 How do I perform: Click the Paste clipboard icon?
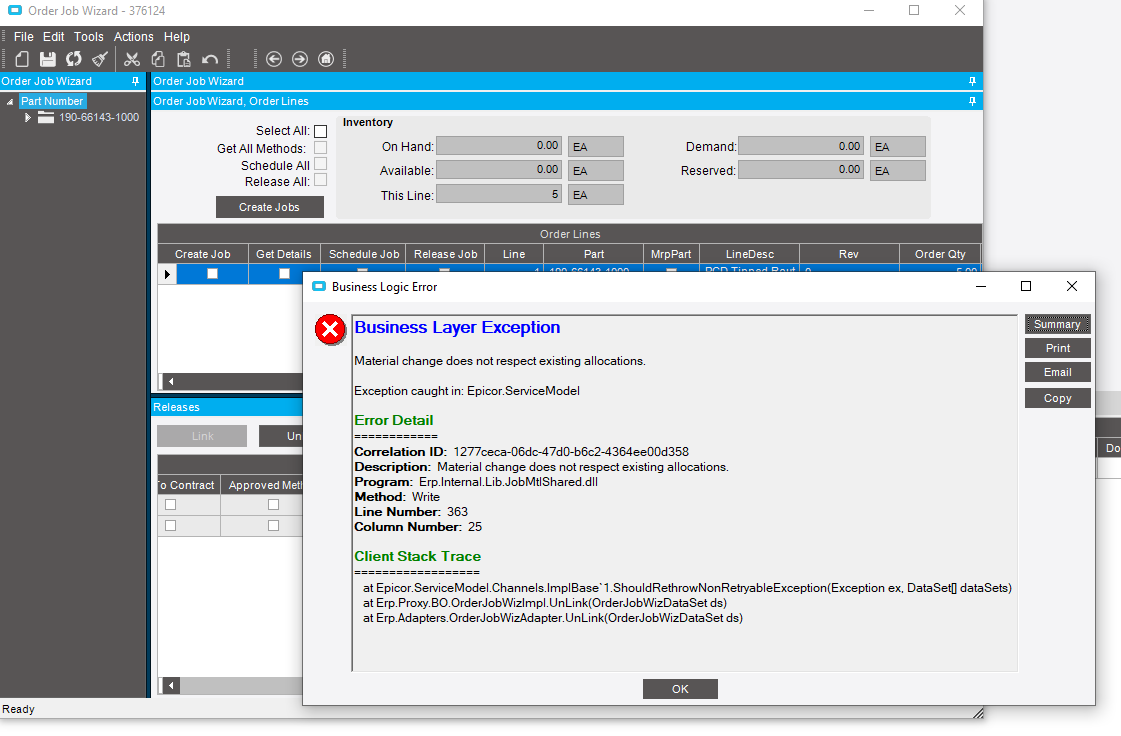click(x=184, y=59)
